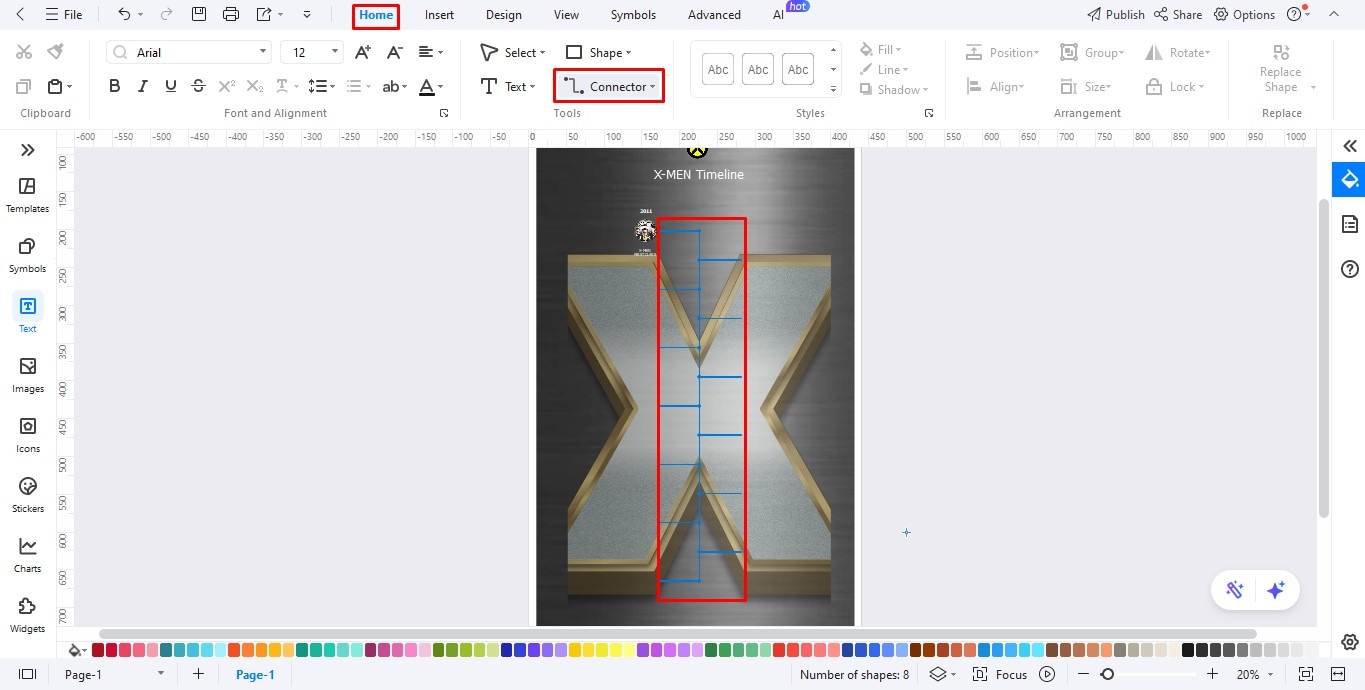1365x690 pixels.
Task: Add a new page with plus button
Action: pyautogui.click(x=198, y=675)
